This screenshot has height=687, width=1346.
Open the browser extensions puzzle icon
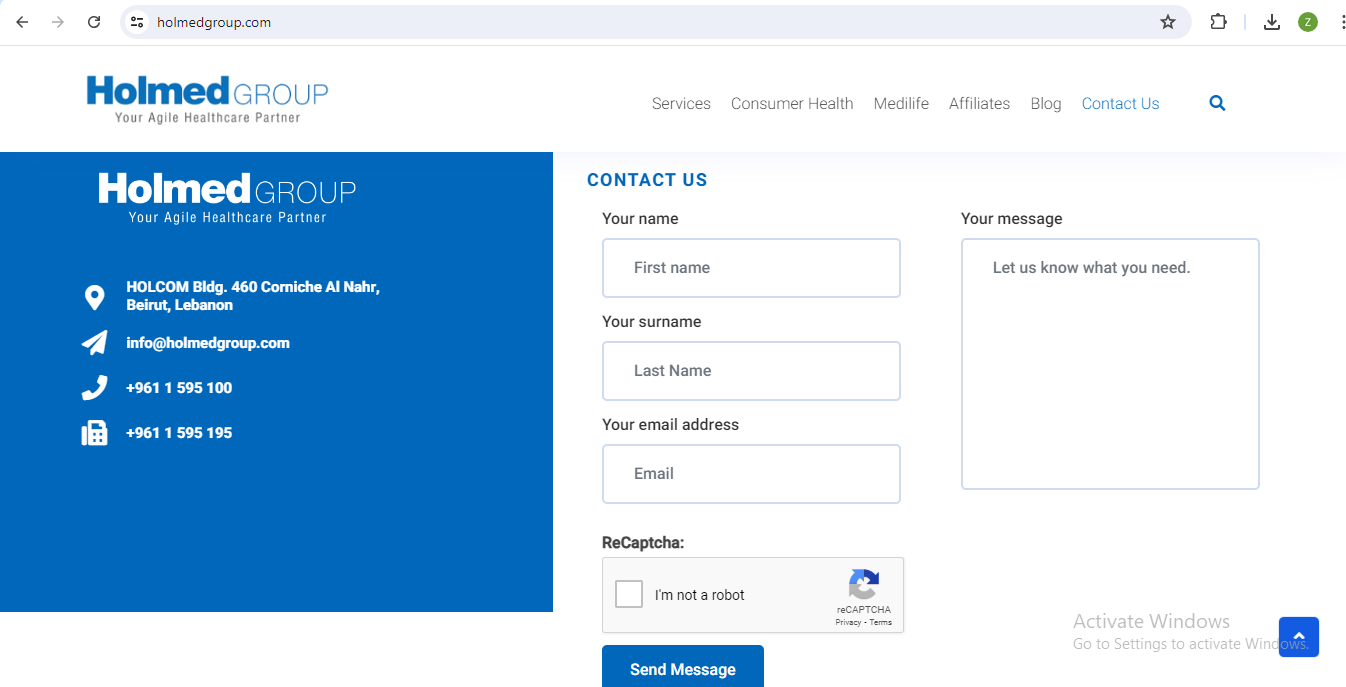1218,22
